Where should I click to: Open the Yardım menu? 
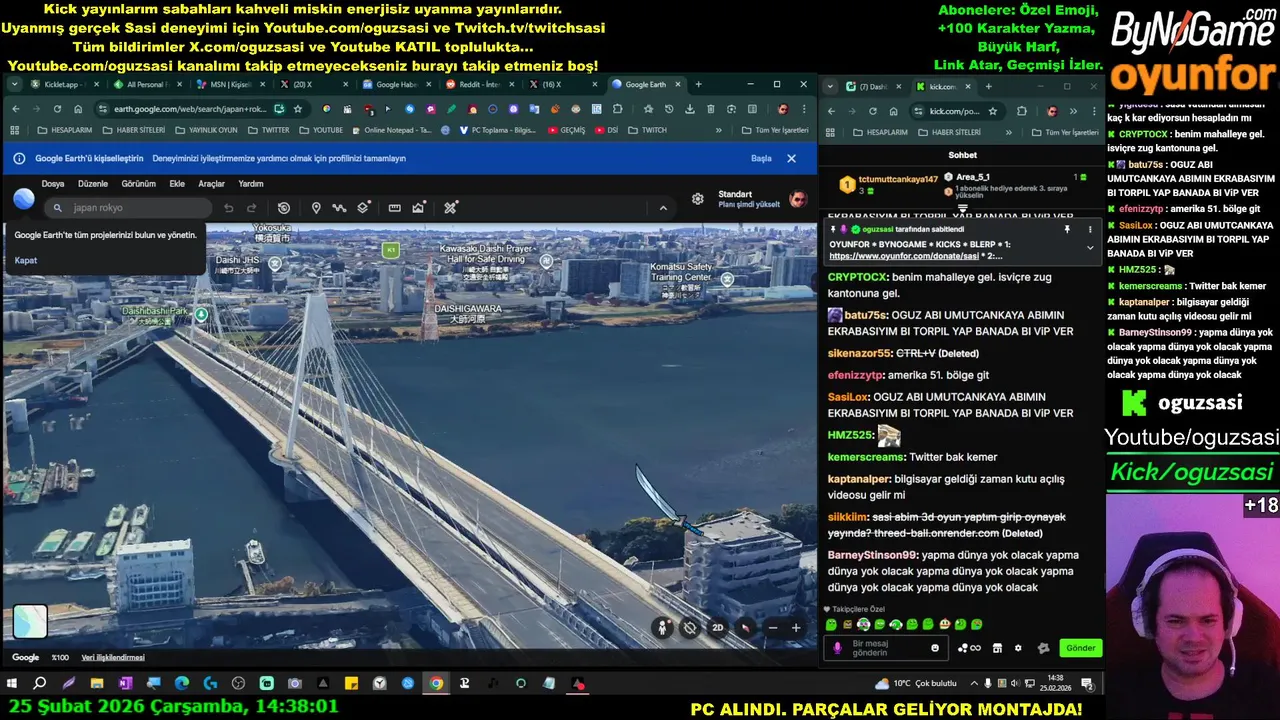pos(251,184)
